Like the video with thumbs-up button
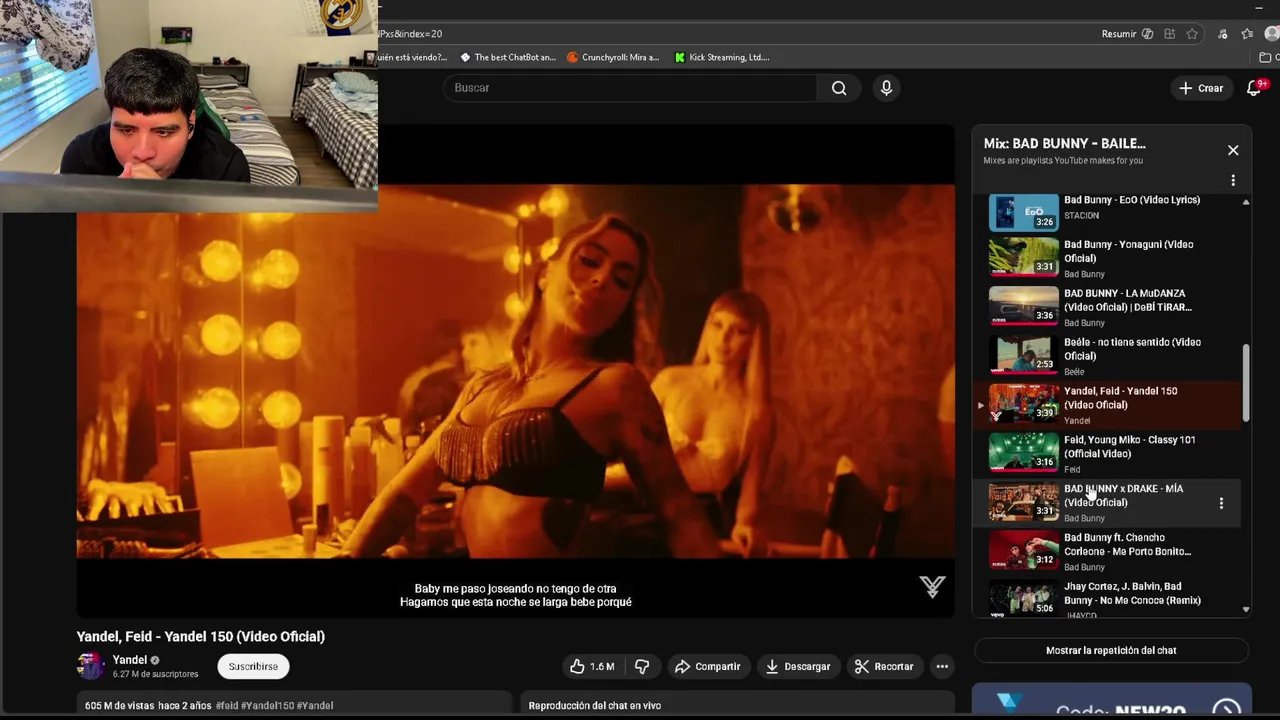 click(x=592, y=667)
